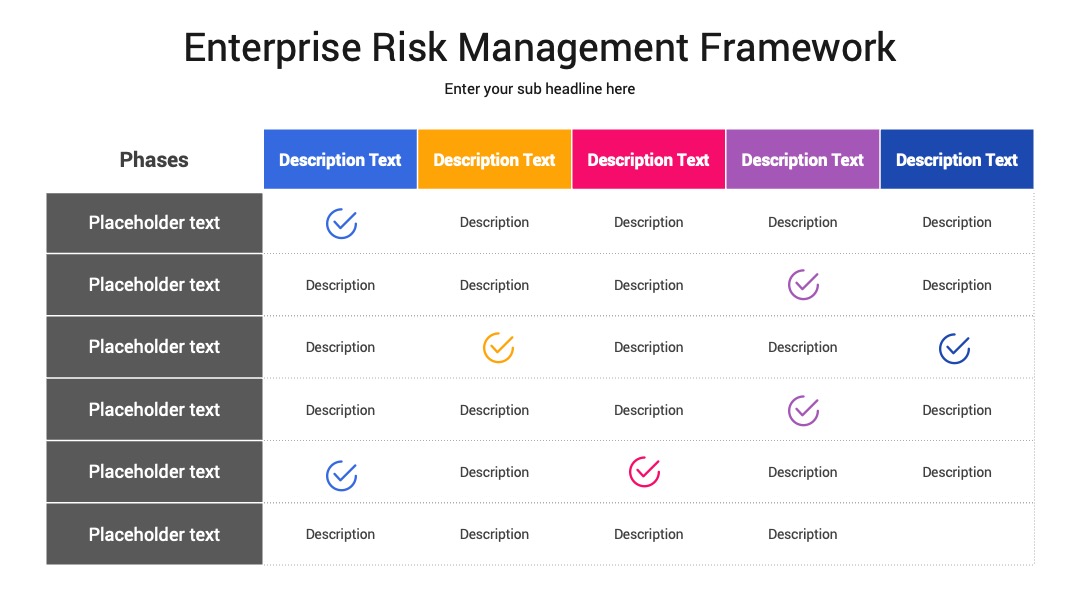Click the empty cell in the bottom row
1080x608 pixels.
(x=957, y=534)
